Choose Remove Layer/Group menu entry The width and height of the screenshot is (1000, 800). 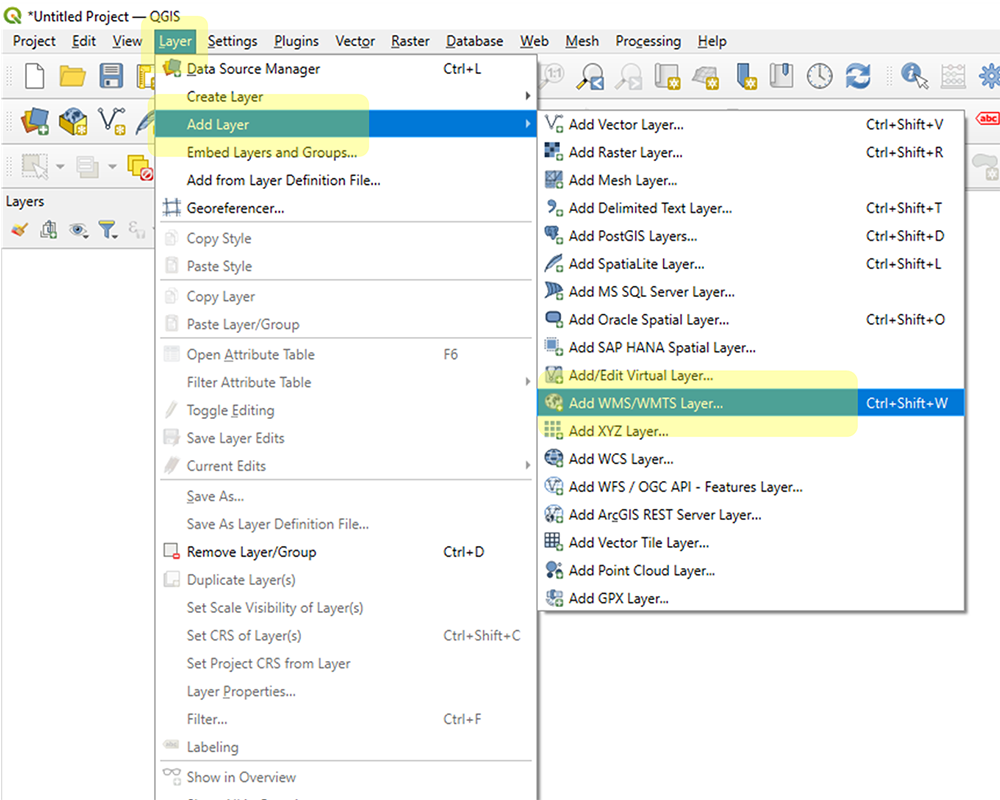[251, 552]
